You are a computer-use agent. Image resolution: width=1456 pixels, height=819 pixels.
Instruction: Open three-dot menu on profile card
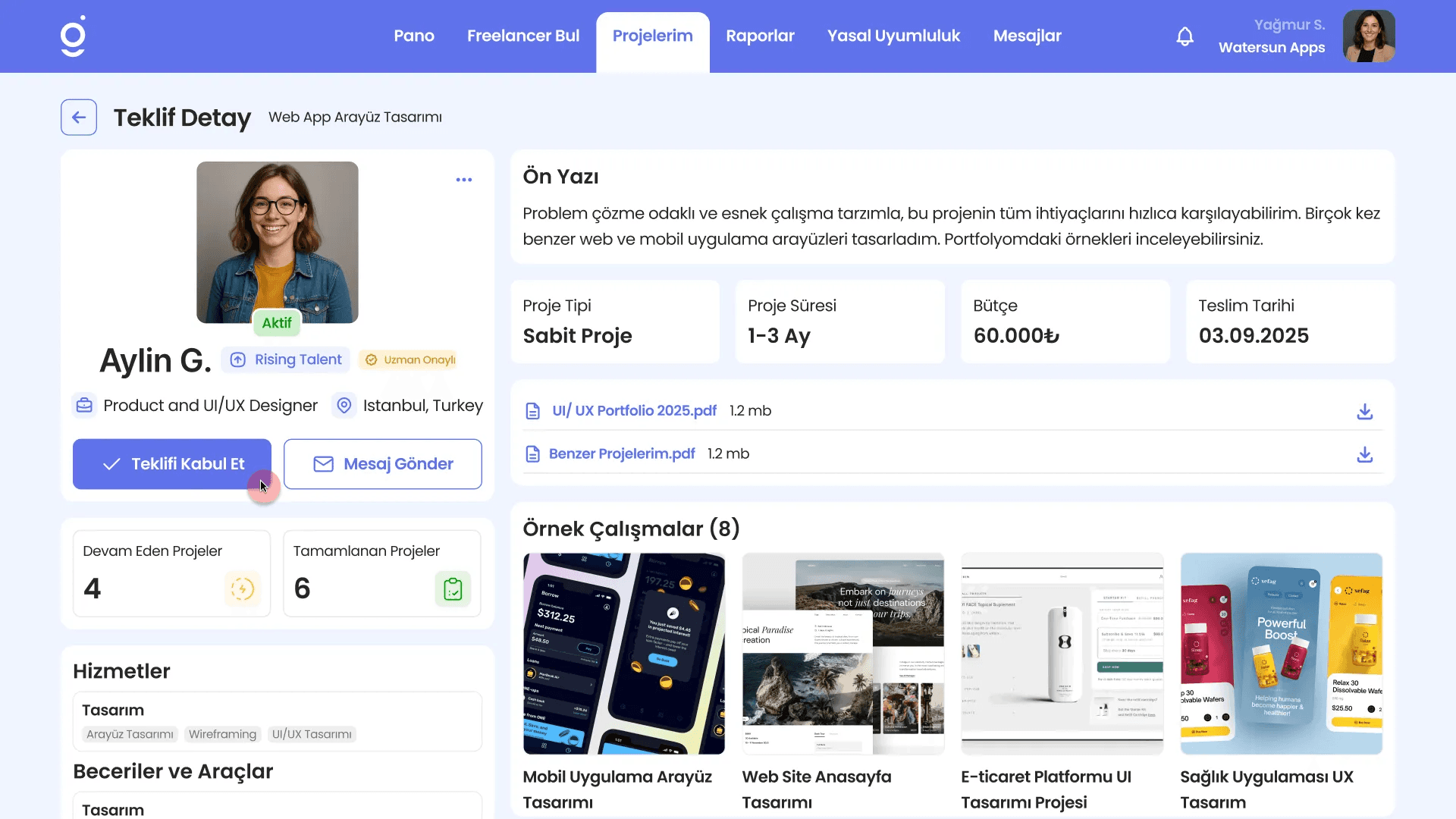point(464,180)
